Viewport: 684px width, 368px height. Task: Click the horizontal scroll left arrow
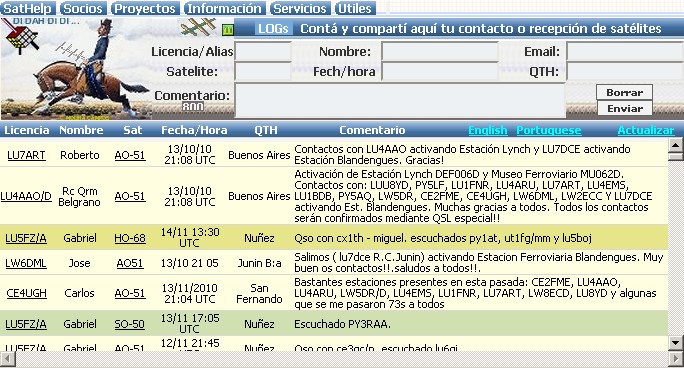point(8,359)
